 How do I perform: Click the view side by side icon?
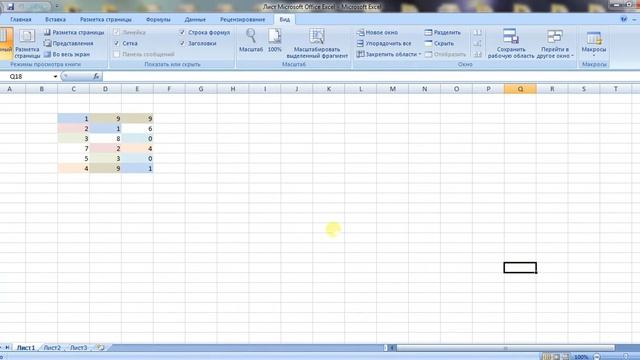pyautogui.click(x=477, y=32)
